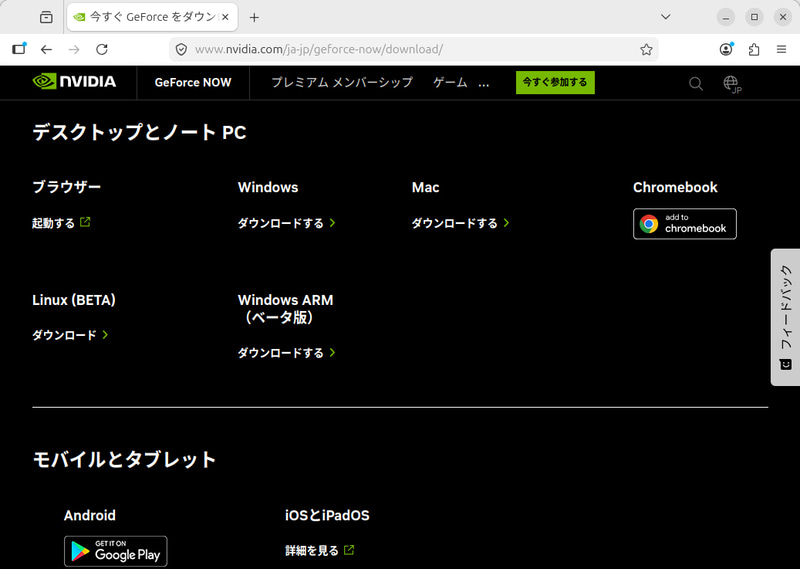Click the Firefox back arrow
The height and width of the screenshot is (569, 800).
[46, 50]
